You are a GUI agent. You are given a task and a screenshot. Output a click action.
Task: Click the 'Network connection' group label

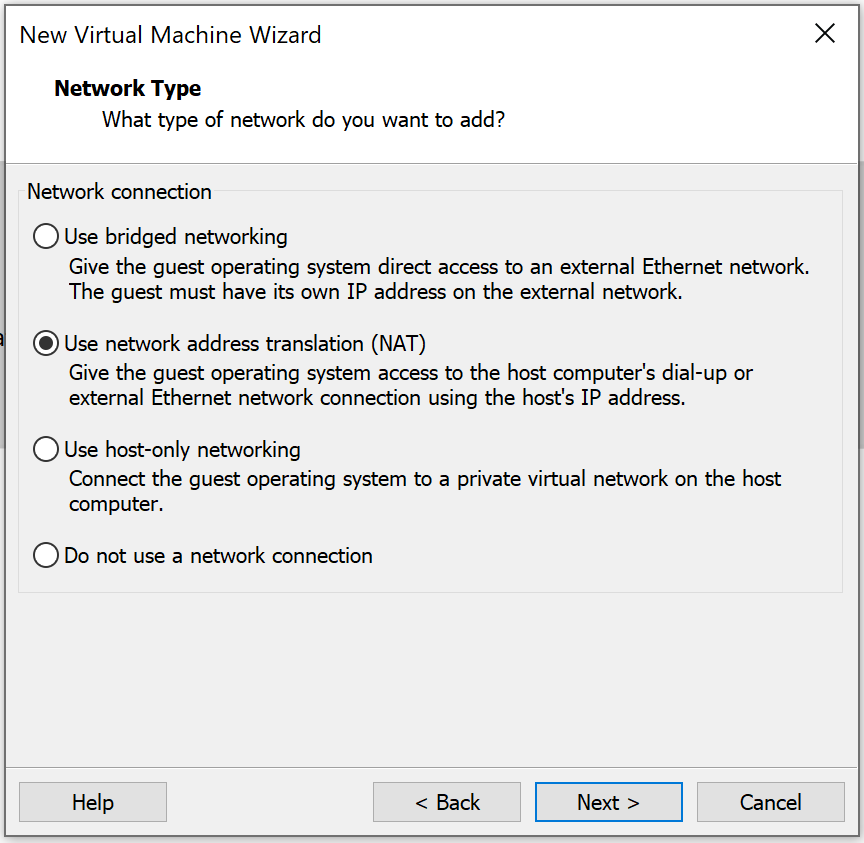119,191
